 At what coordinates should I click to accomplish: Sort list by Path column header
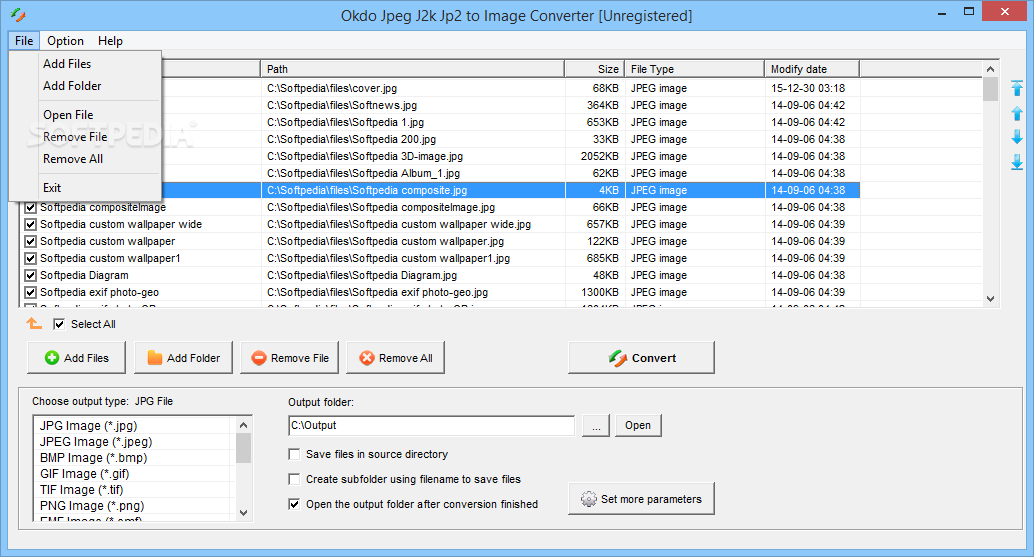[413, 69]
